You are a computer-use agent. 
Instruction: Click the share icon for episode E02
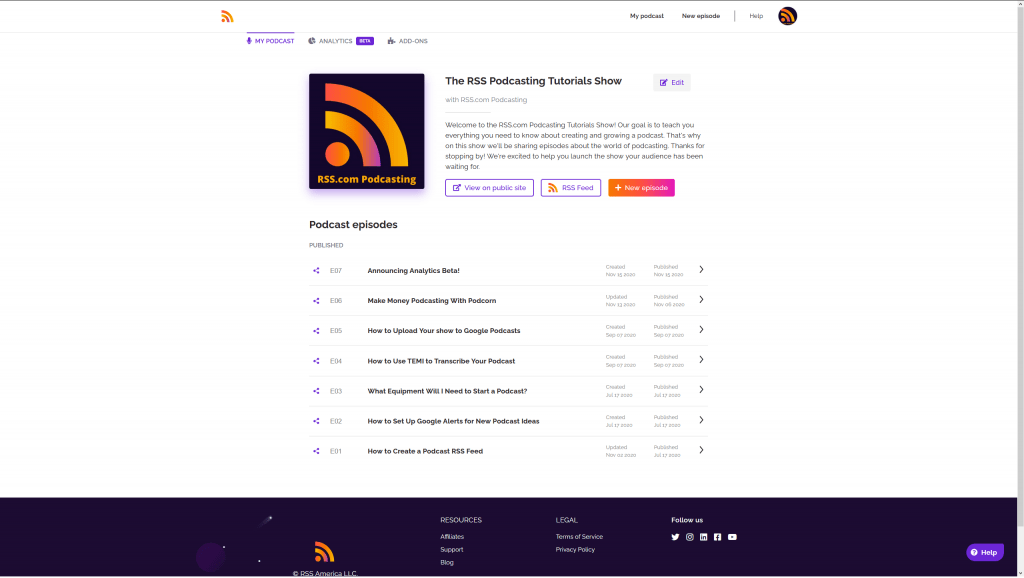point(316,421)
